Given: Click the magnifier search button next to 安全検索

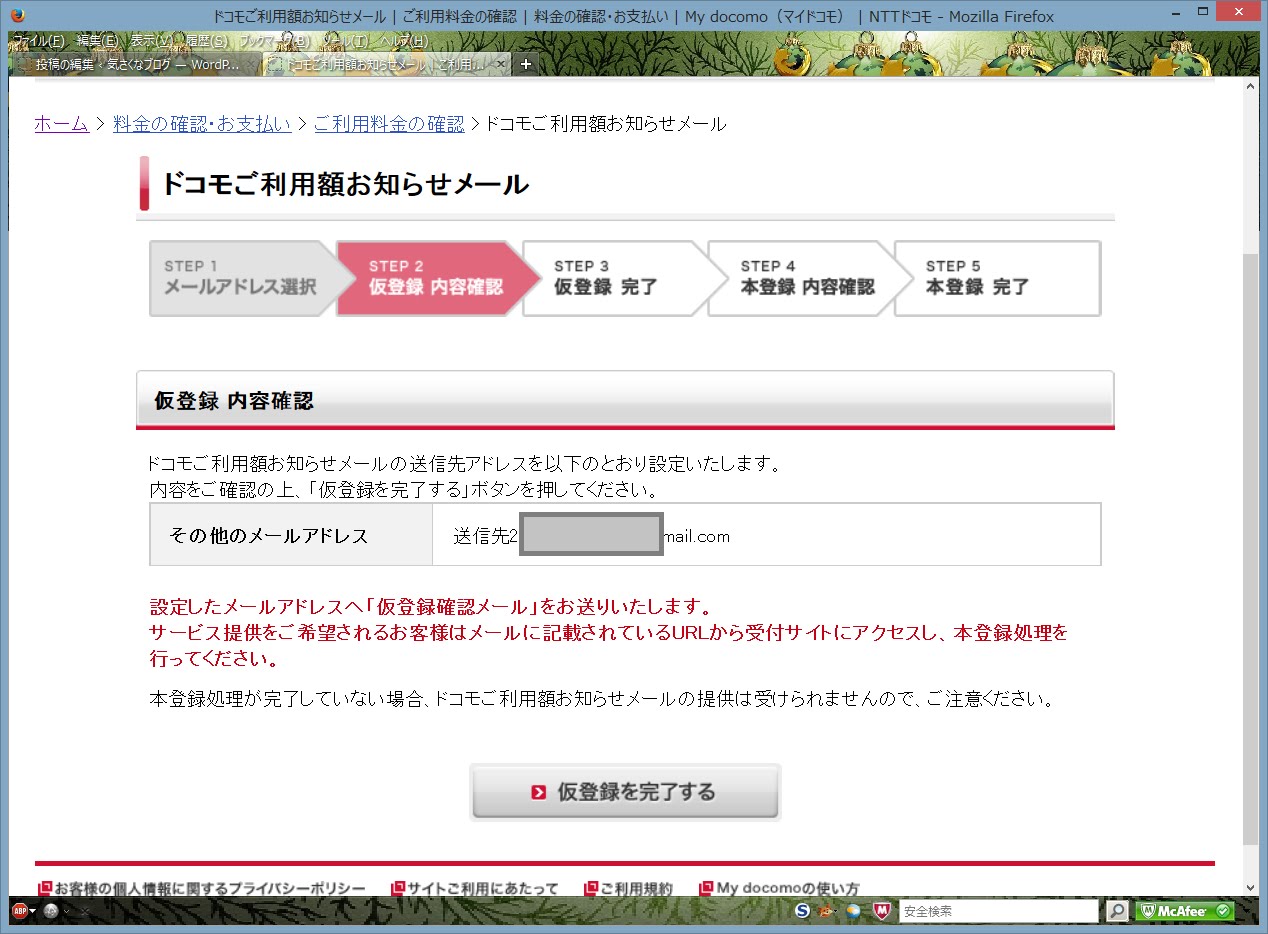Looking at the screenshot, I should point(1117,911).
